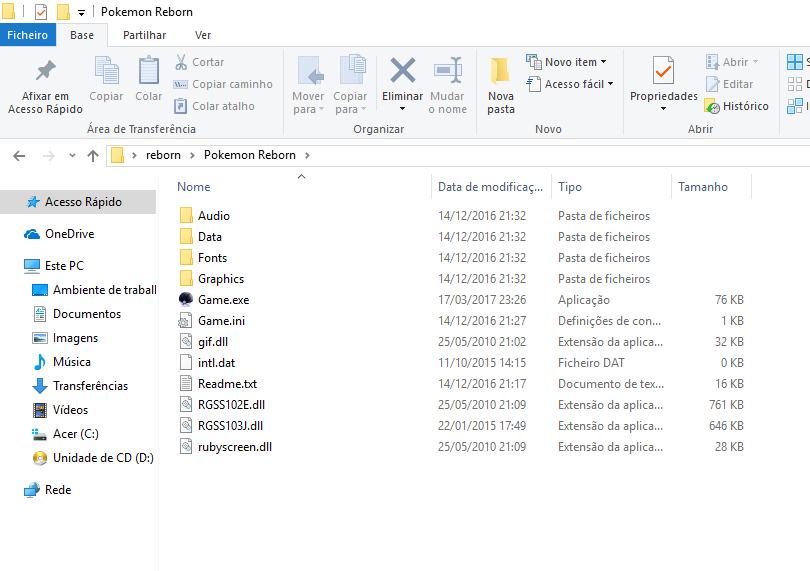Click the Mudar o nome icon
The height and width of the screenshot is (571, 810).
pos(447,72)
